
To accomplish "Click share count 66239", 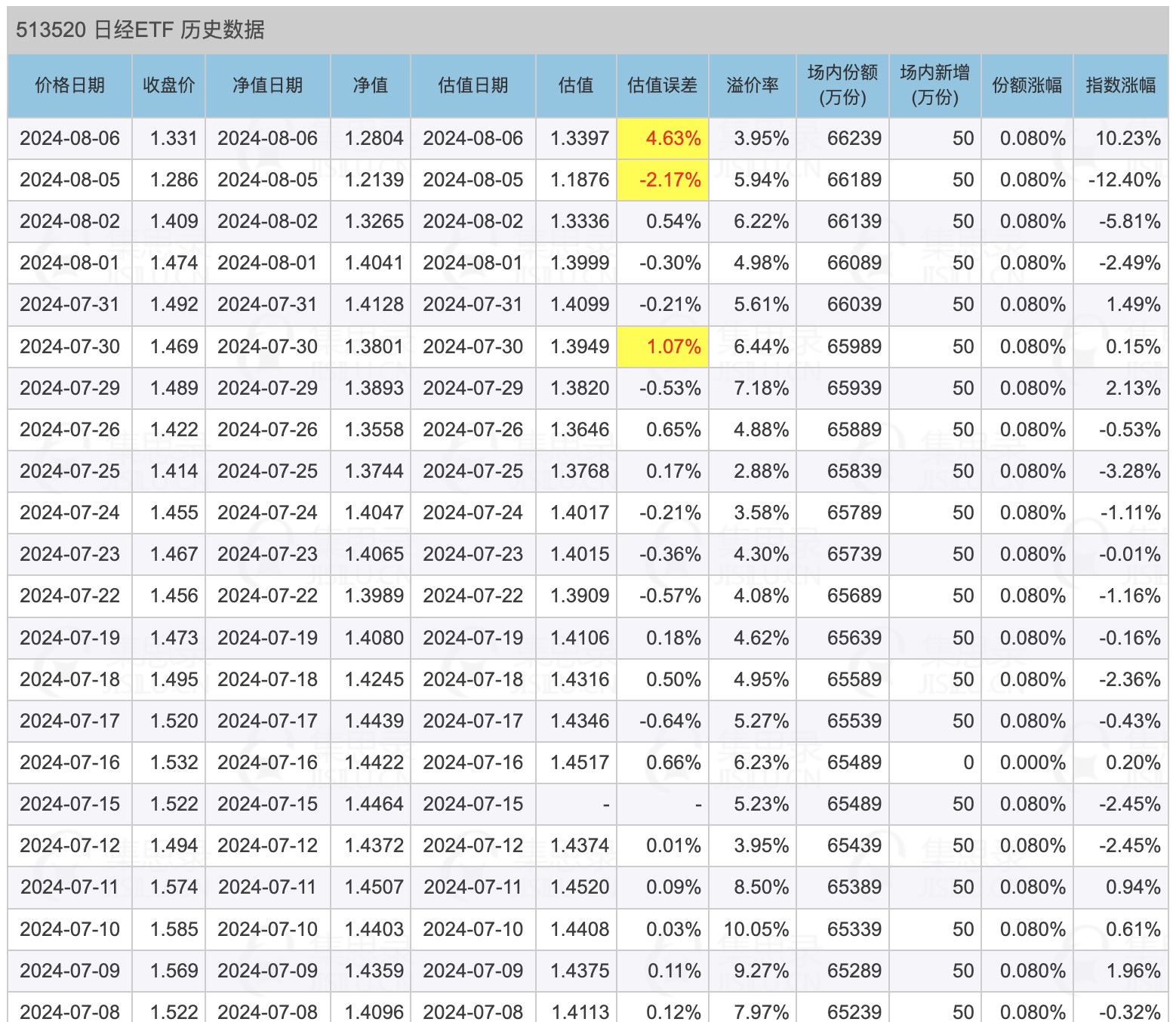I will click(x=854, y=139).
